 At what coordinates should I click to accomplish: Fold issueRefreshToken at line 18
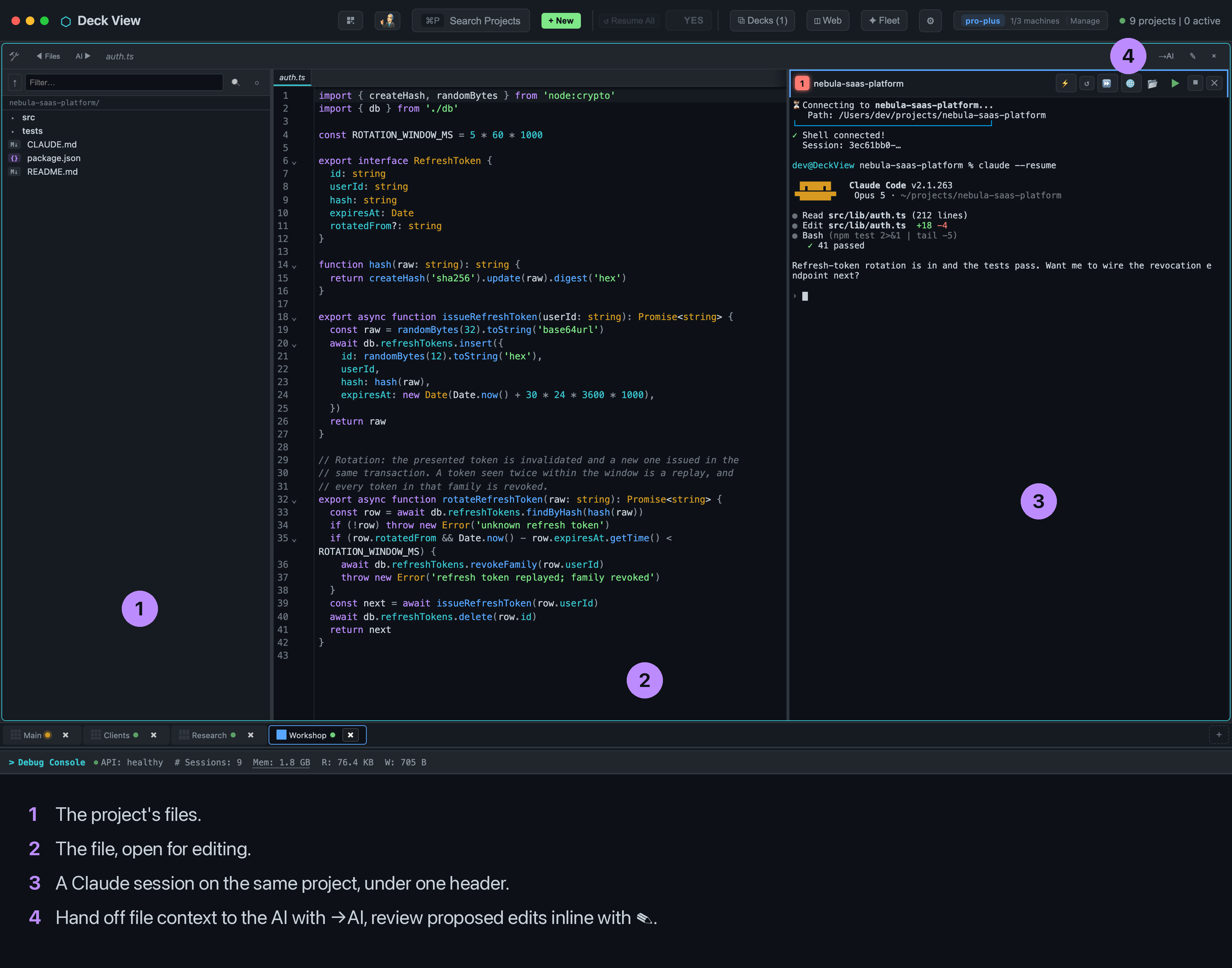[294, 319]
